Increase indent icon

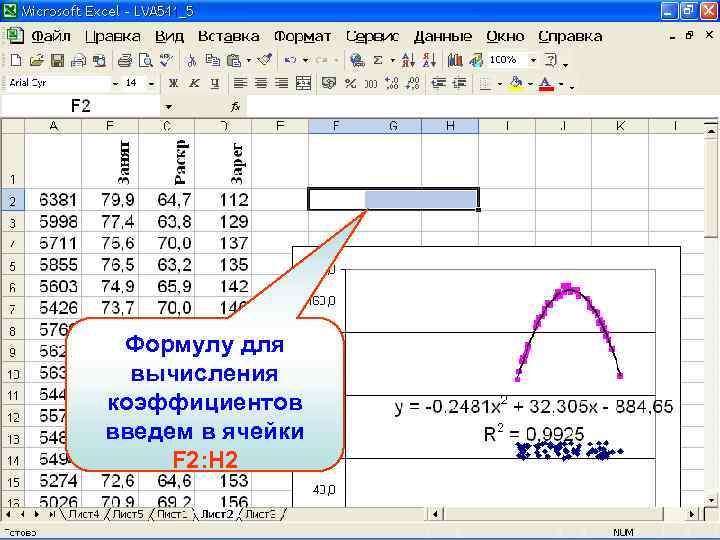click(460, 83)
